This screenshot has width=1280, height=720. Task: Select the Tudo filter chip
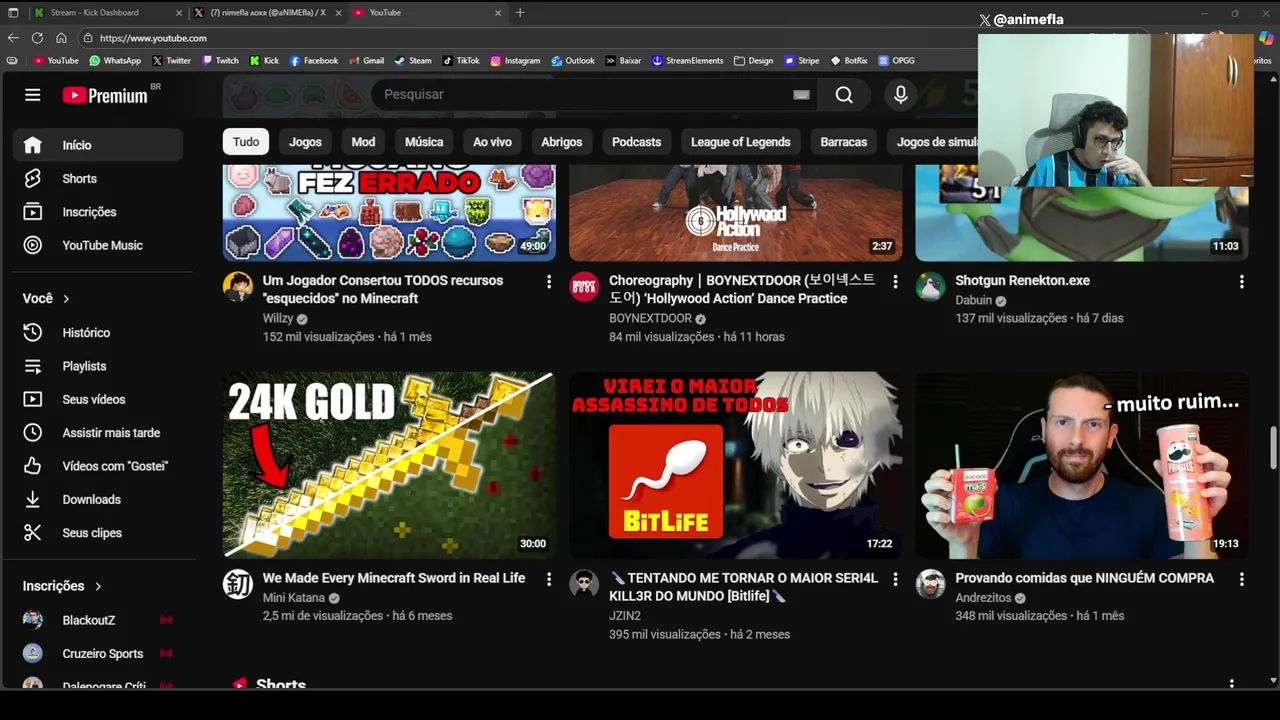click(x=246, y=142)
